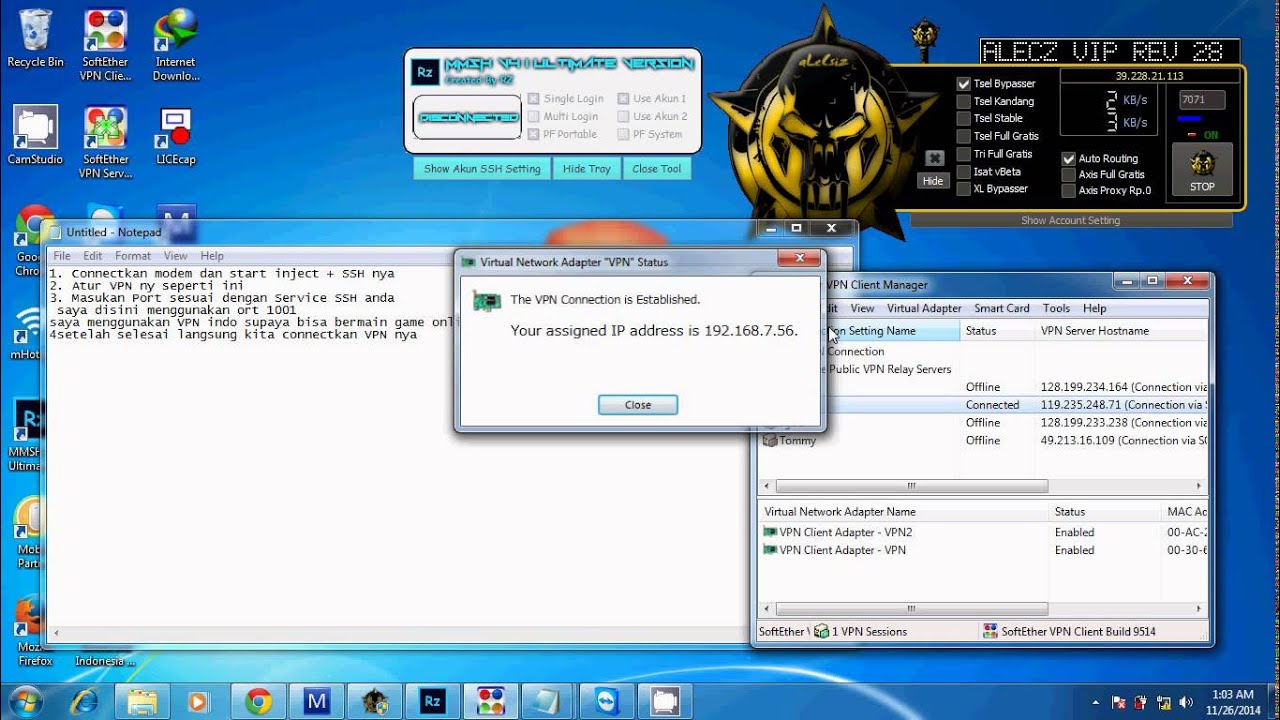Switch to CamStudio recorder taskbar button
Screen dimensions: 1280x720
click(x=665, y=701)
